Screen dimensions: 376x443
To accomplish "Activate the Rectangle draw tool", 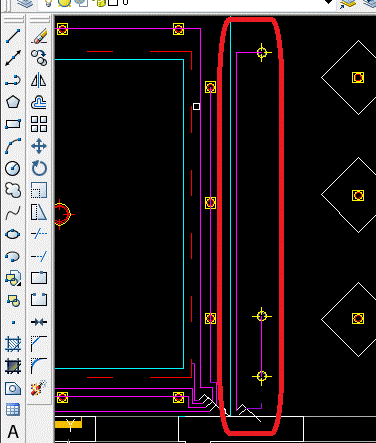I will click(x=13, y=124).
